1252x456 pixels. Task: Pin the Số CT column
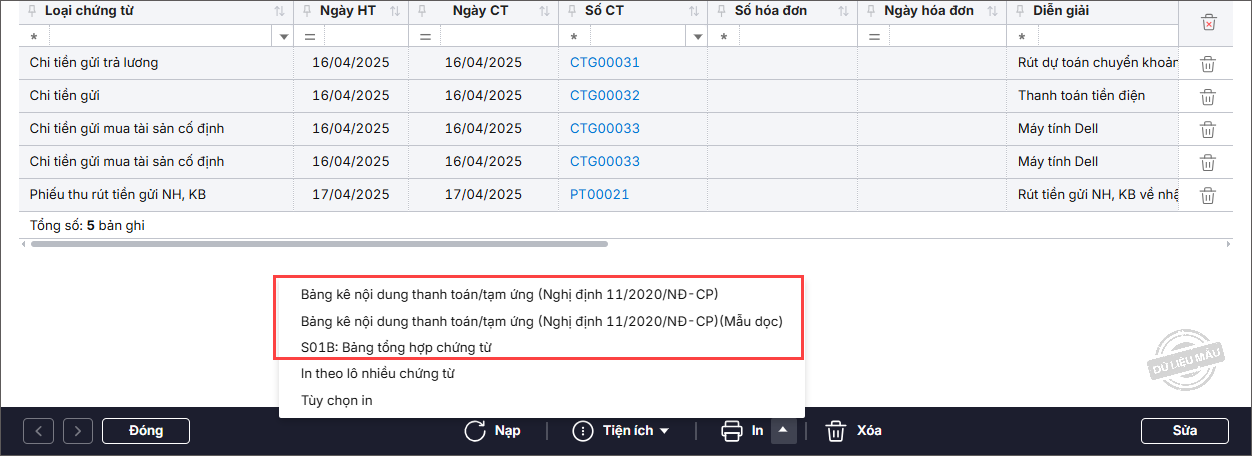(571, 11)
